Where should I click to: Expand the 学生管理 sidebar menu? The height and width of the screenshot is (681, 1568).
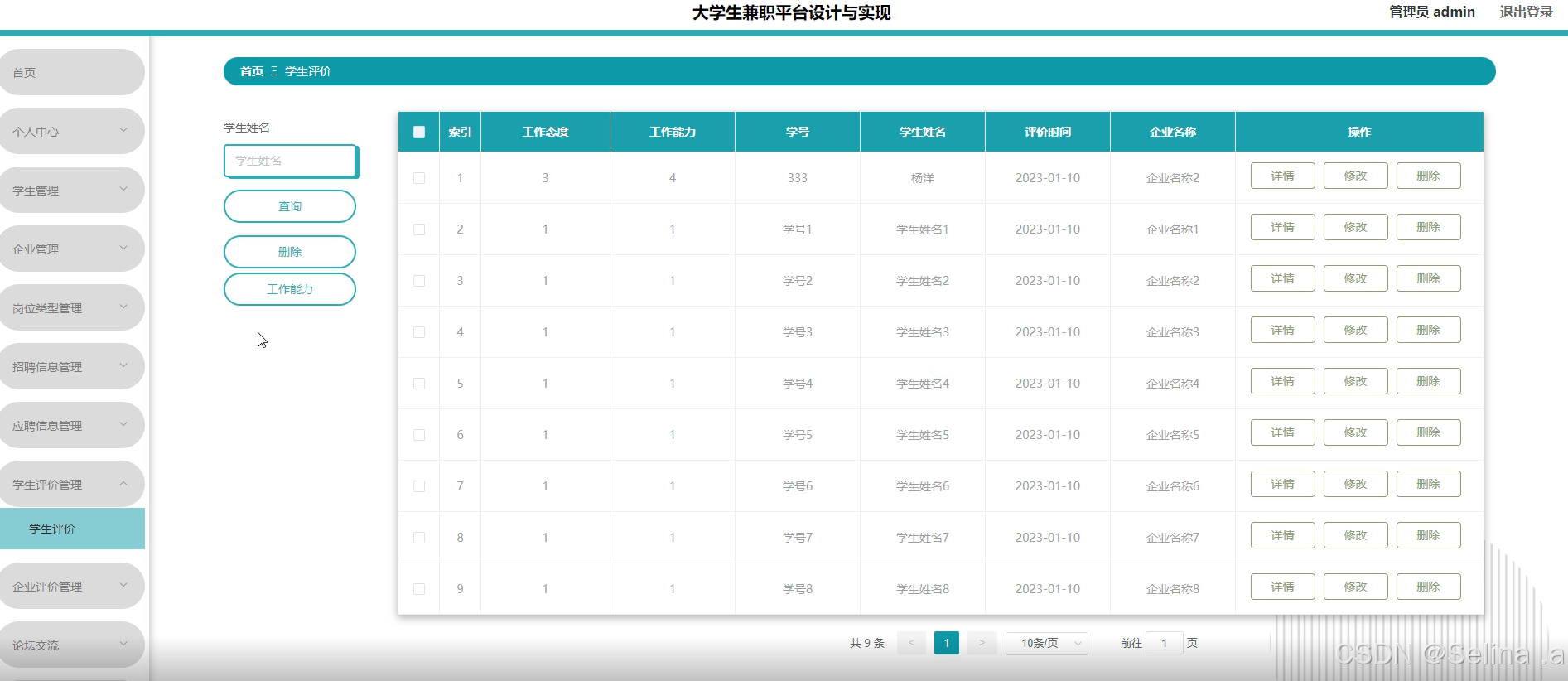(x=72, y=190)
